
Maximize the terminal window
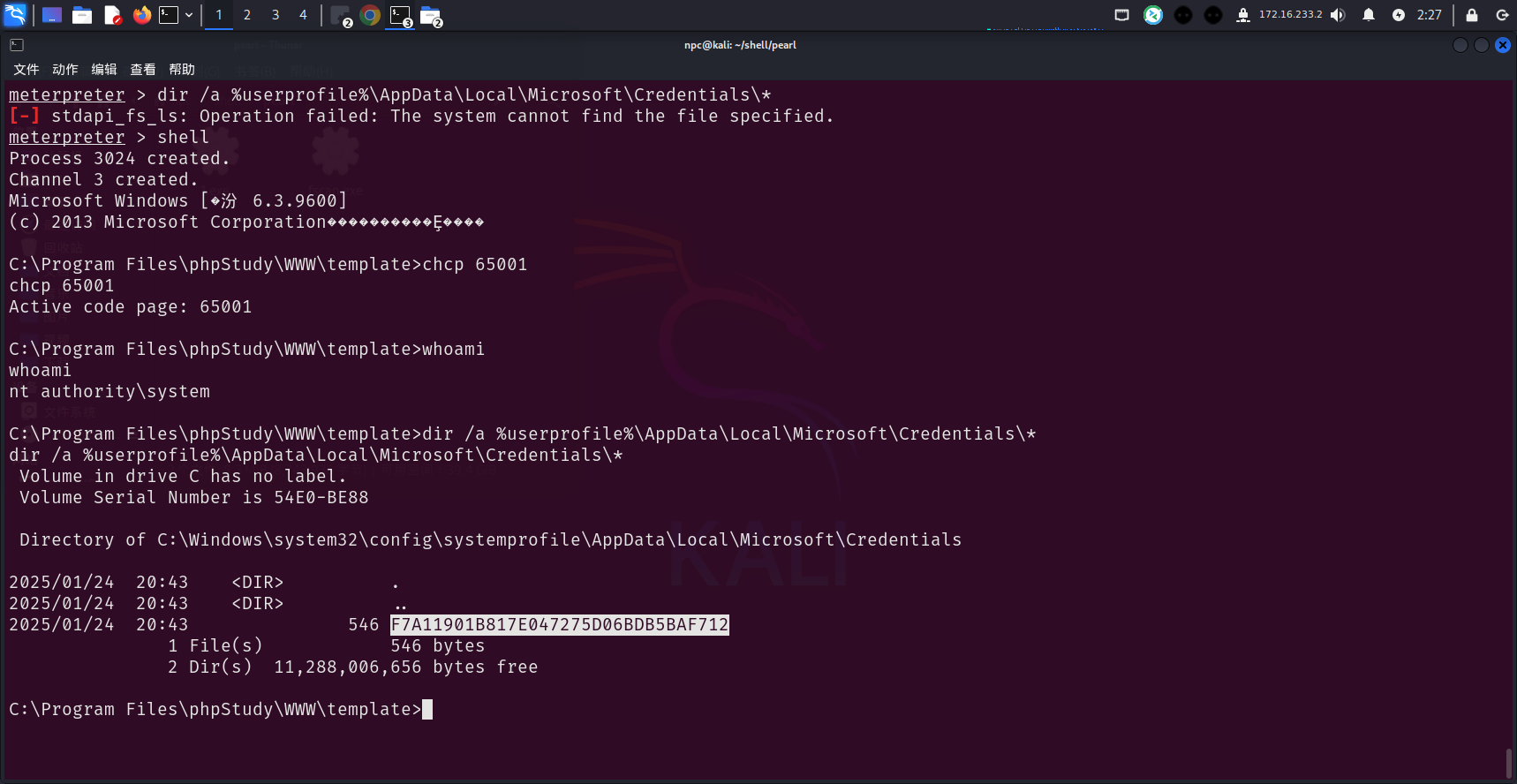[1481, 45]
